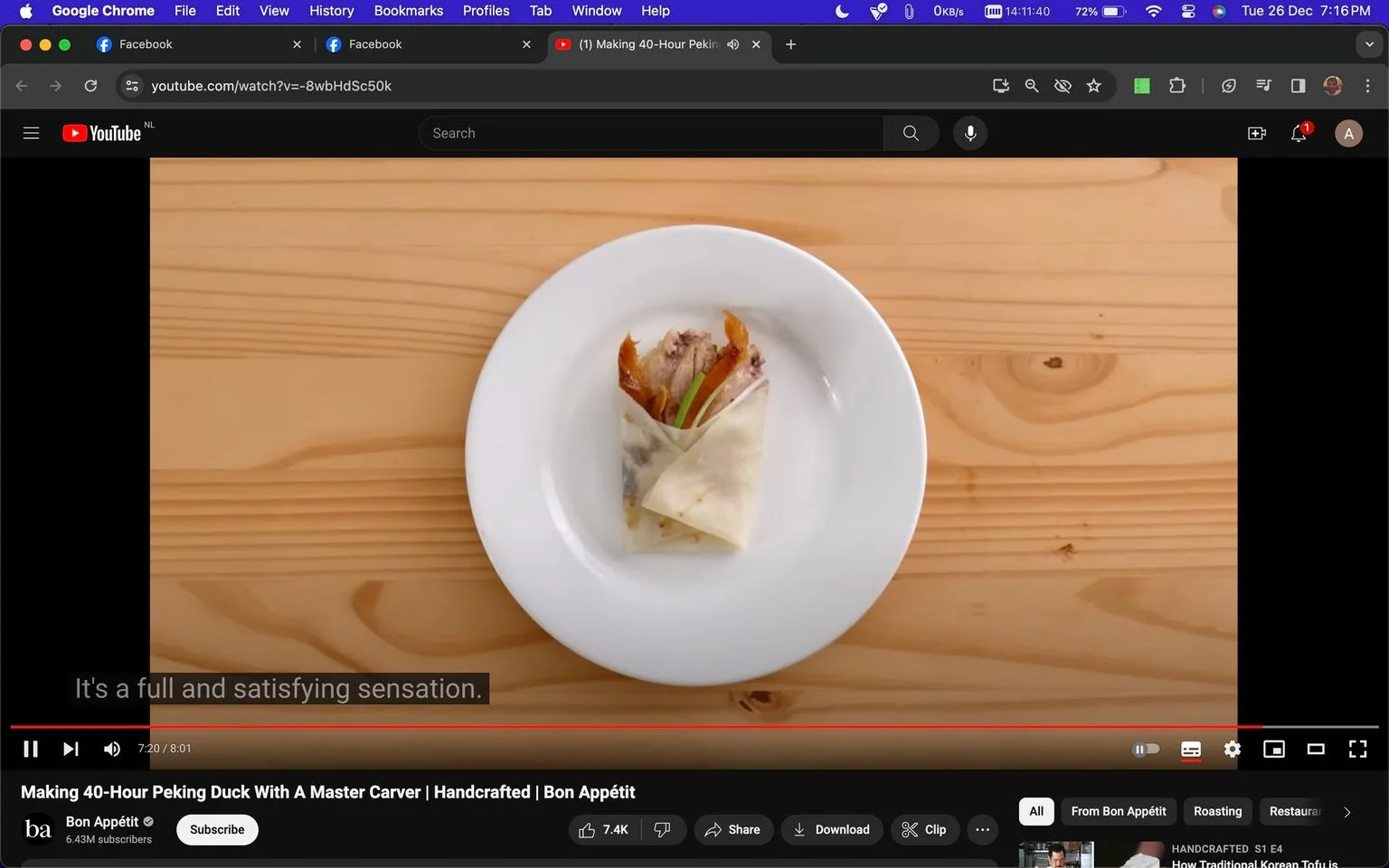Turn off subtitles with the captions button
The height and width of the screenshot is (868, 1389).
(1190, 749)
